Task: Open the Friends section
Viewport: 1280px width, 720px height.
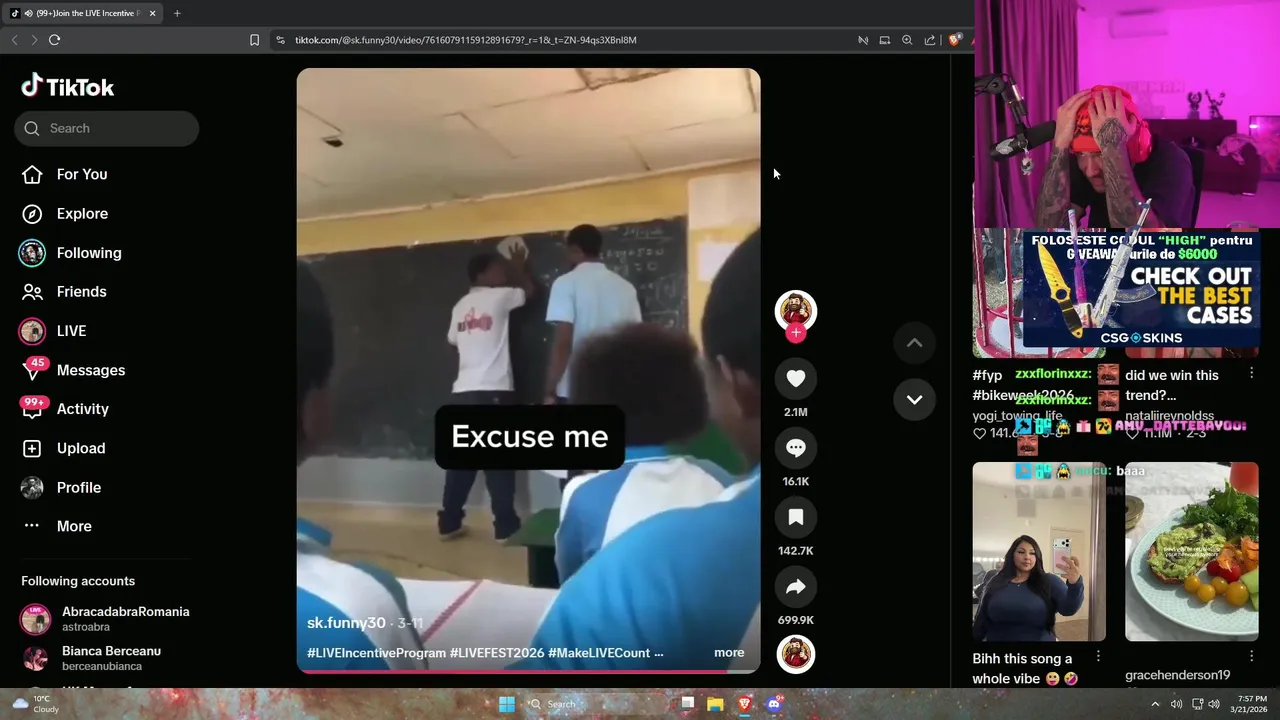Action: (63, 292)
